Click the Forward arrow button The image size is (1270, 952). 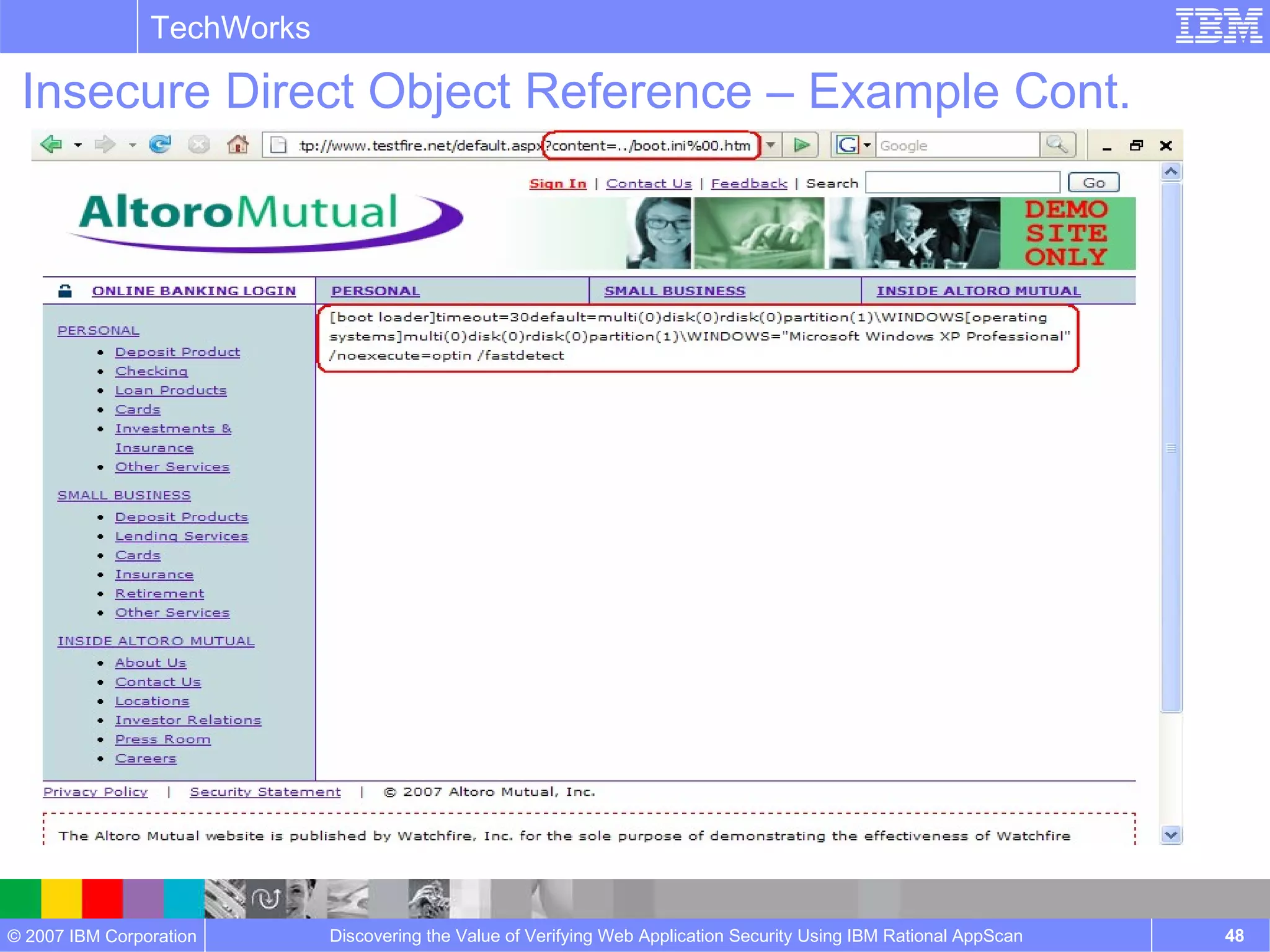click(x=105, y=144)
